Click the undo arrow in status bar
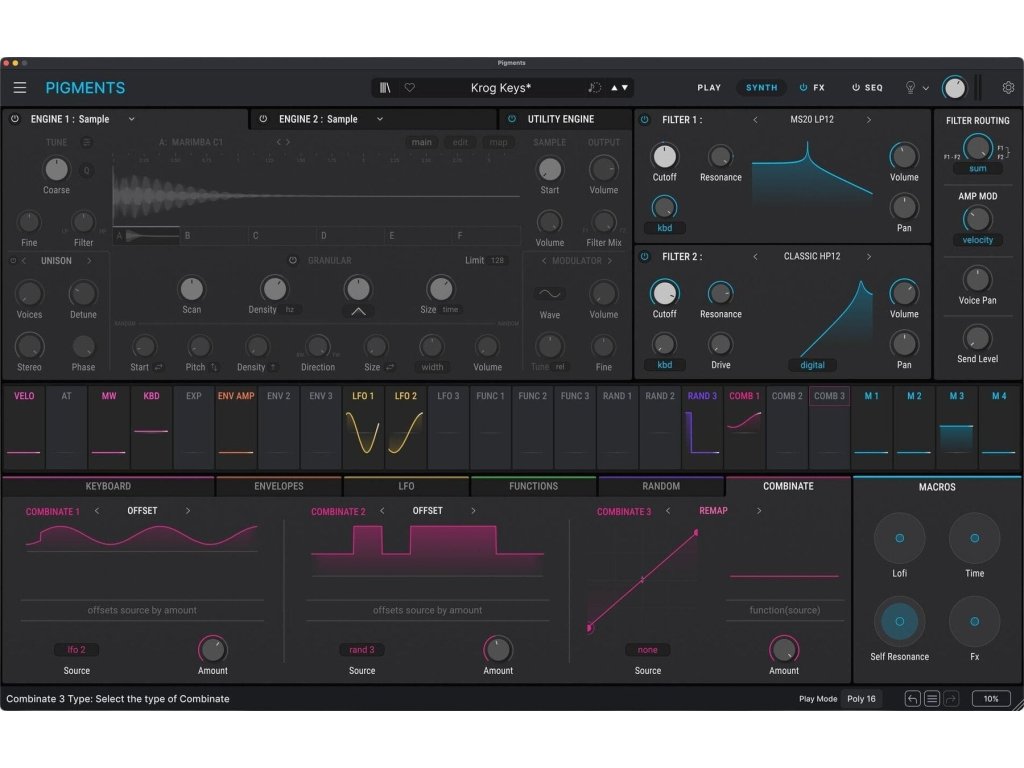 click(x=913, y=699)
